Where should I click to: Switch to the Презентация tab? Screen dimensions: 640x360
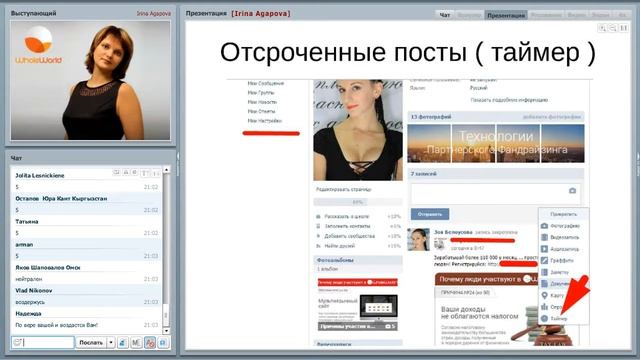pyautogui.click(x=506, y=15)
